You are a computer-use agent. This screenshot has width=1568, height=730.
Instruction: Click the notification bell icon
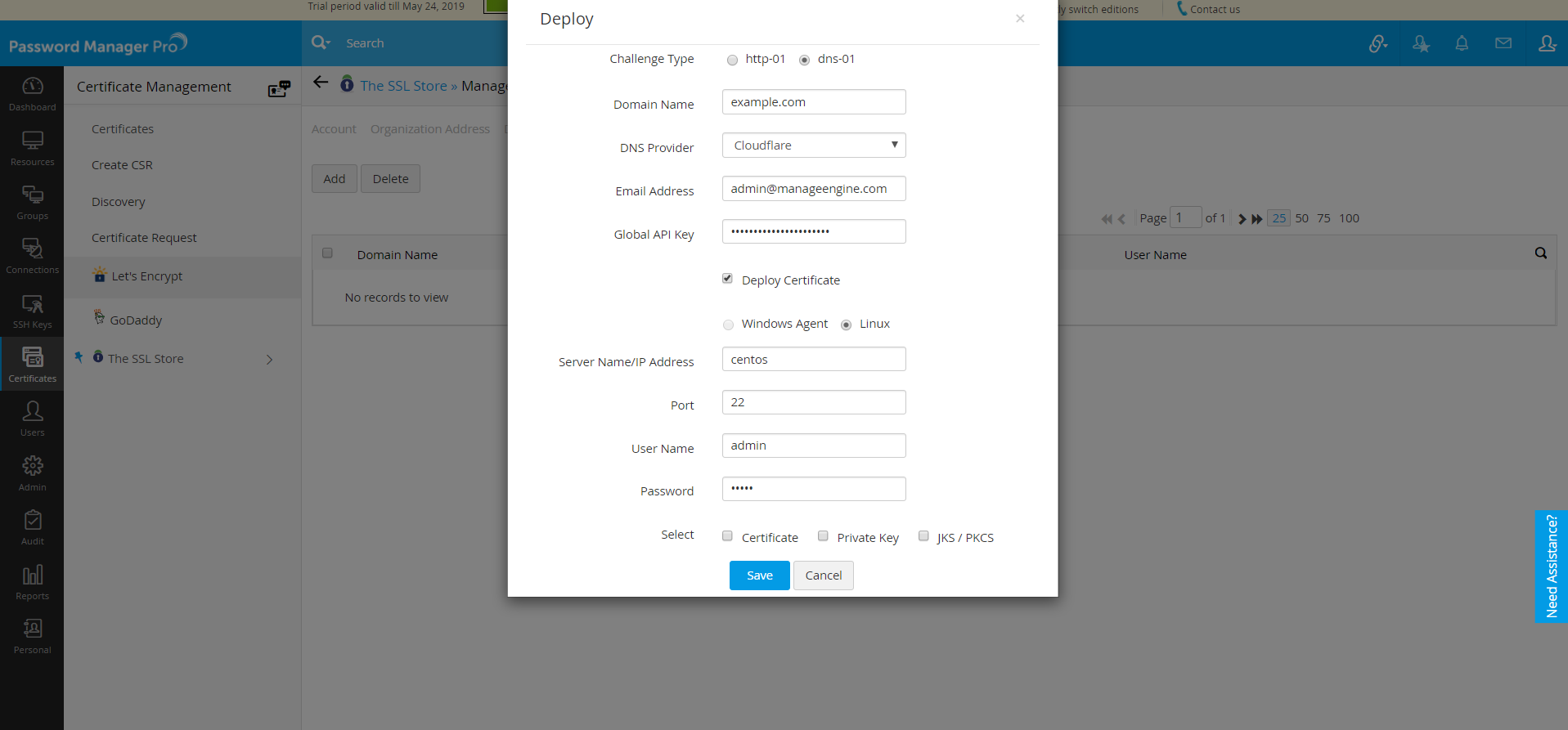pyautogui.click(x=1462, y=43)
